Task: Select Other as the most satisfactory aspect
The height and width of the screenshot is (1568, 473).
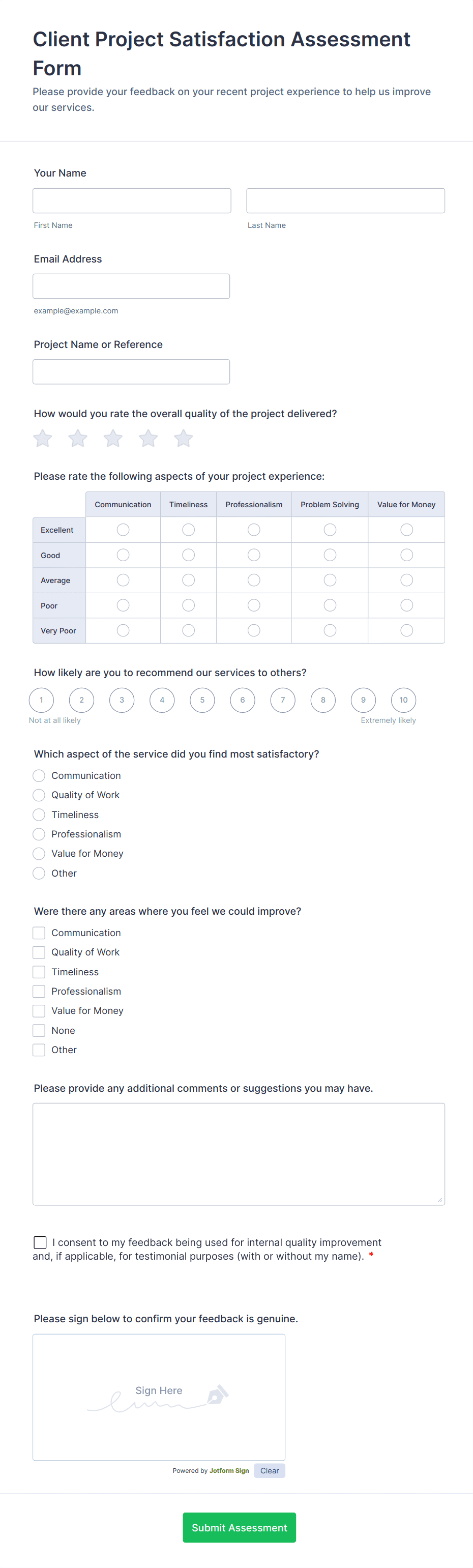Action: click(39, 873)
